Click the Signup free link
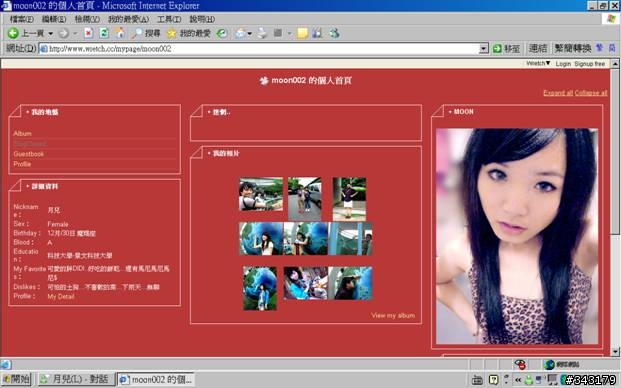The height and width of the screenshot is (388, 621). tap(589, 64)
